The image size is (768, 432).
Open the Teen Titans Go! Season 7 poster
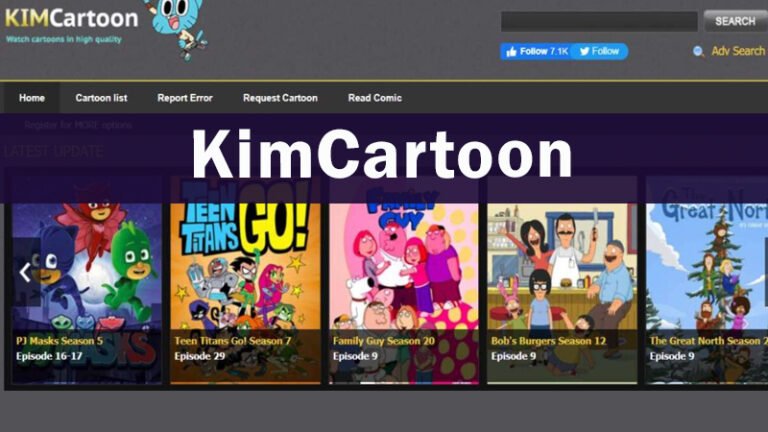coord(245,281)
